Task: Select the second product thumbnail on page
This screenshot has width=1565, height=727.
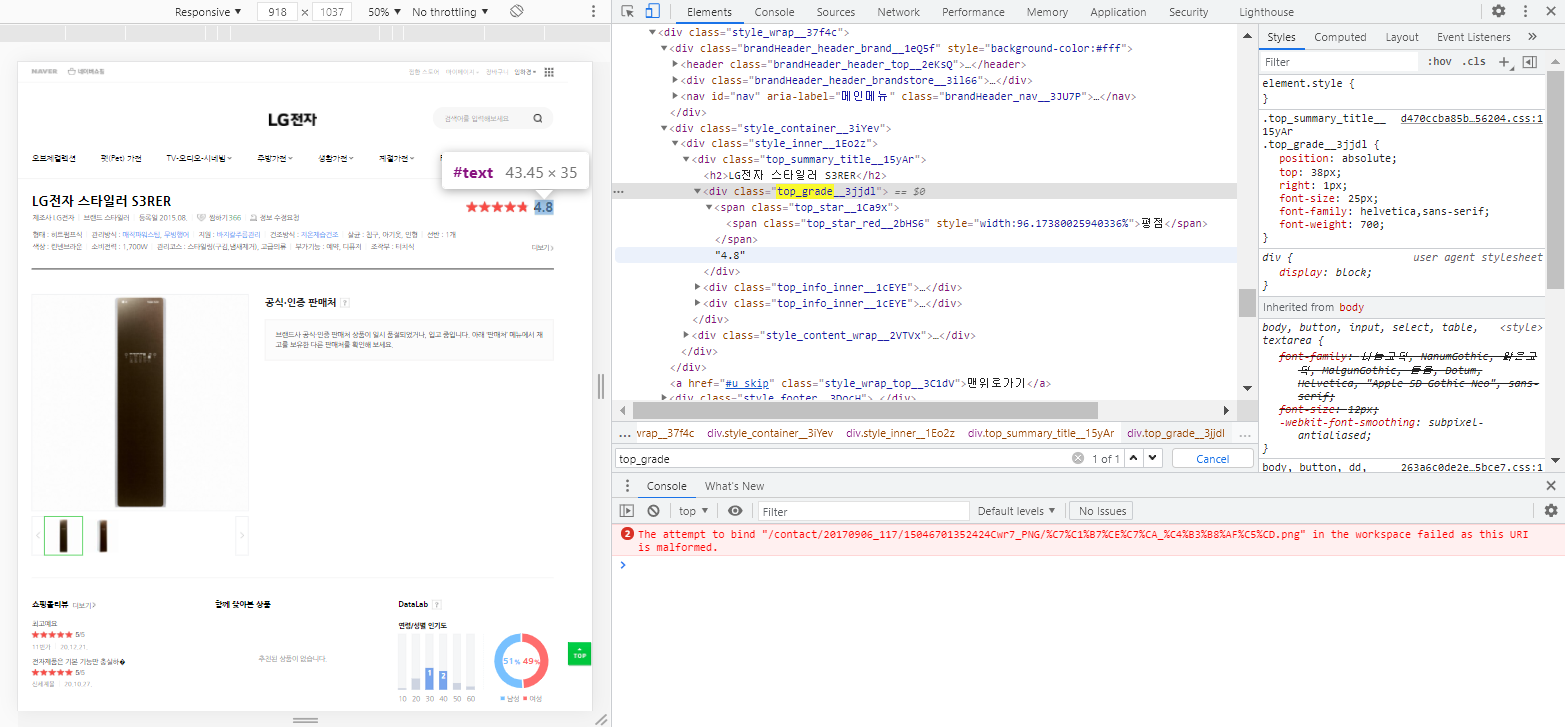Action: click(104, 536)
